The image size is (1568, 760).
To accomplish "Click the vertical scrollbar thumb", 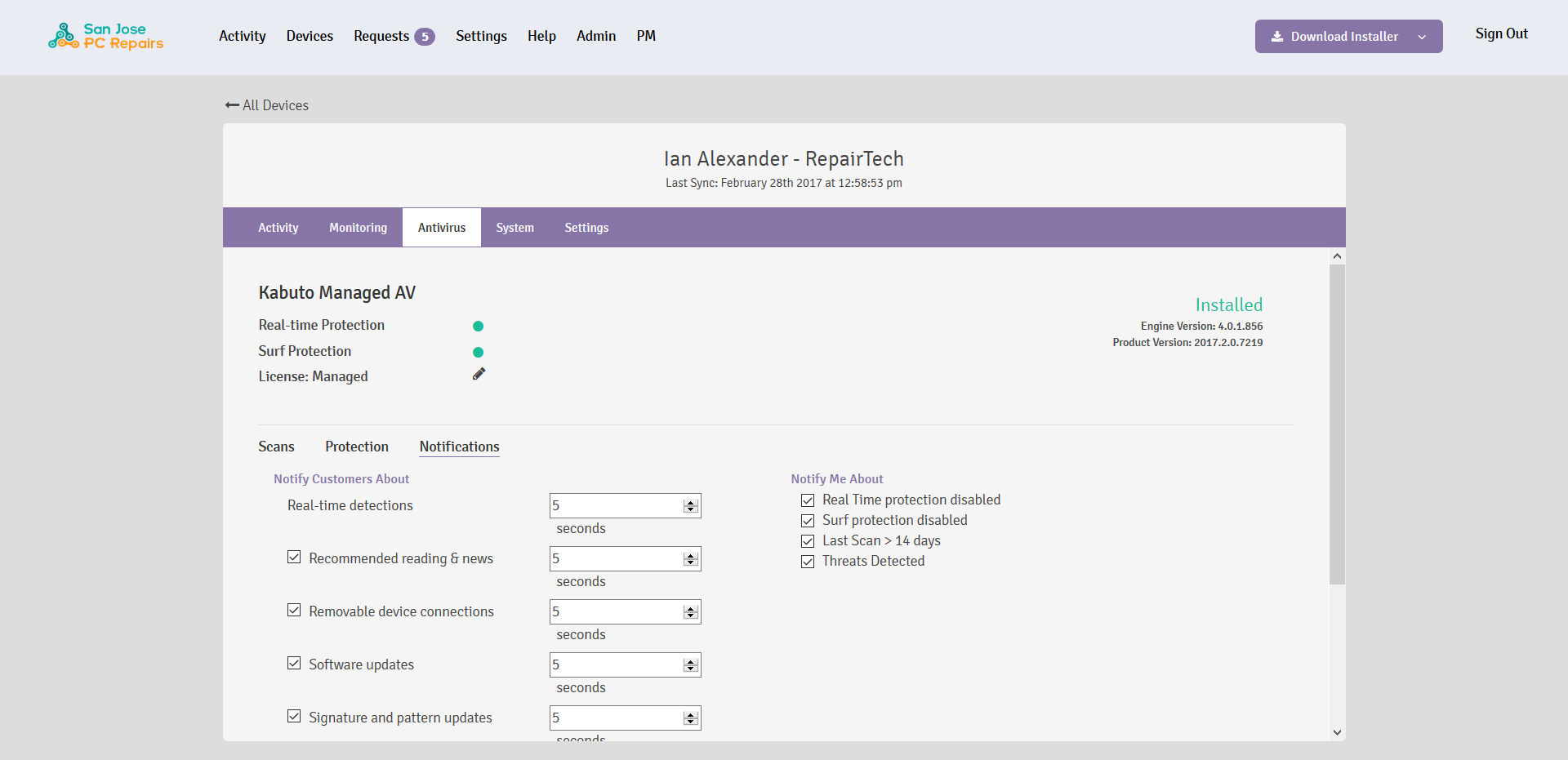I will [1337, 424].
